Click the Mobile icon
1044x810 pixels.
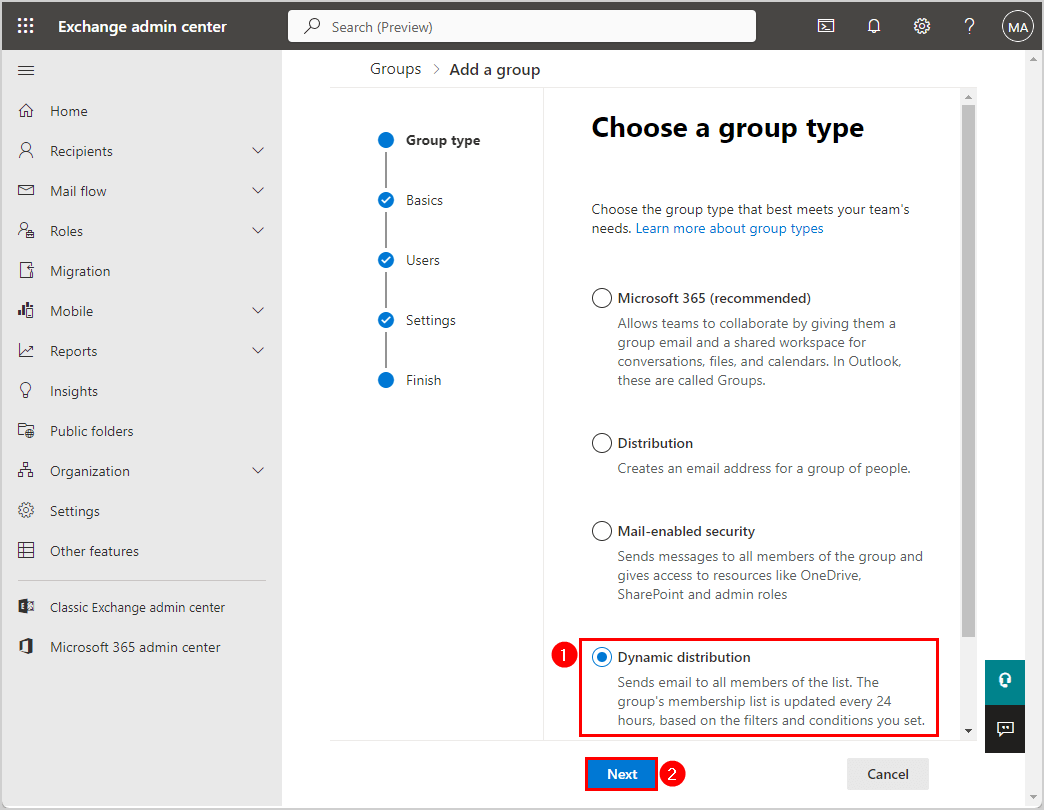(x=26, y=310)
